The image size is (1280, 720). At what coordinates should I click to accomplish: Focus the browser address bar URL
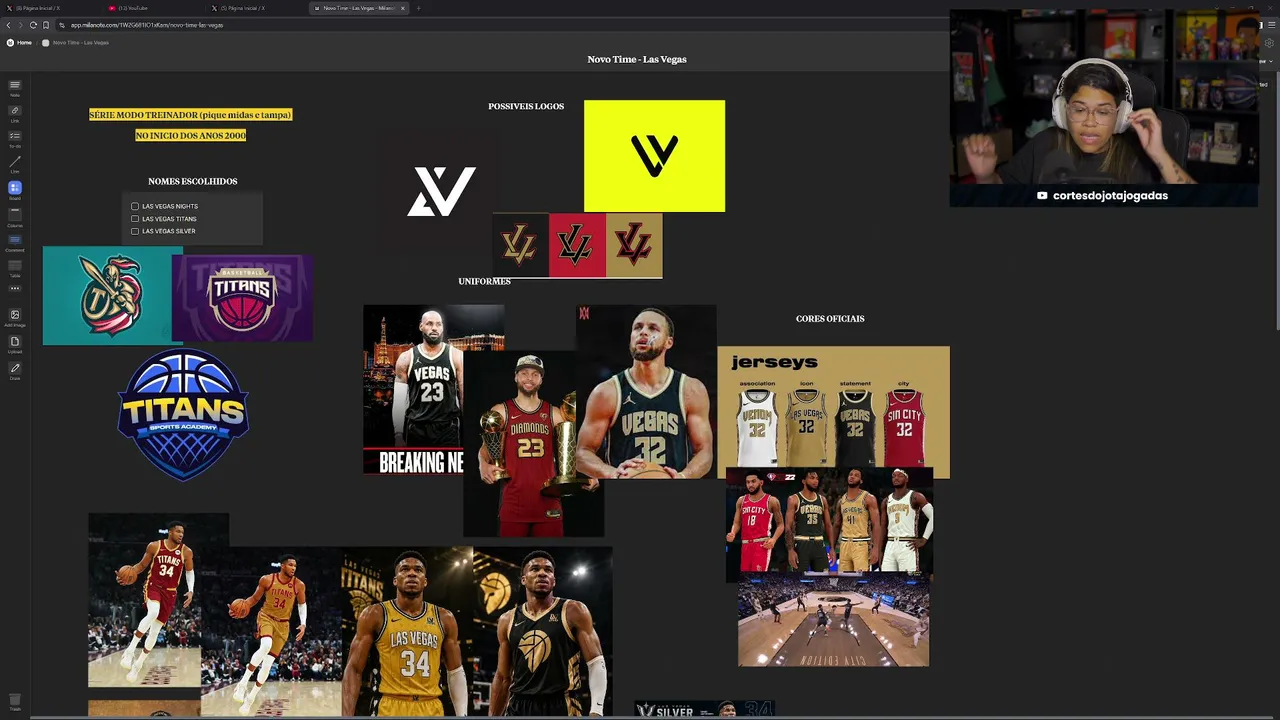click(147, 25)
